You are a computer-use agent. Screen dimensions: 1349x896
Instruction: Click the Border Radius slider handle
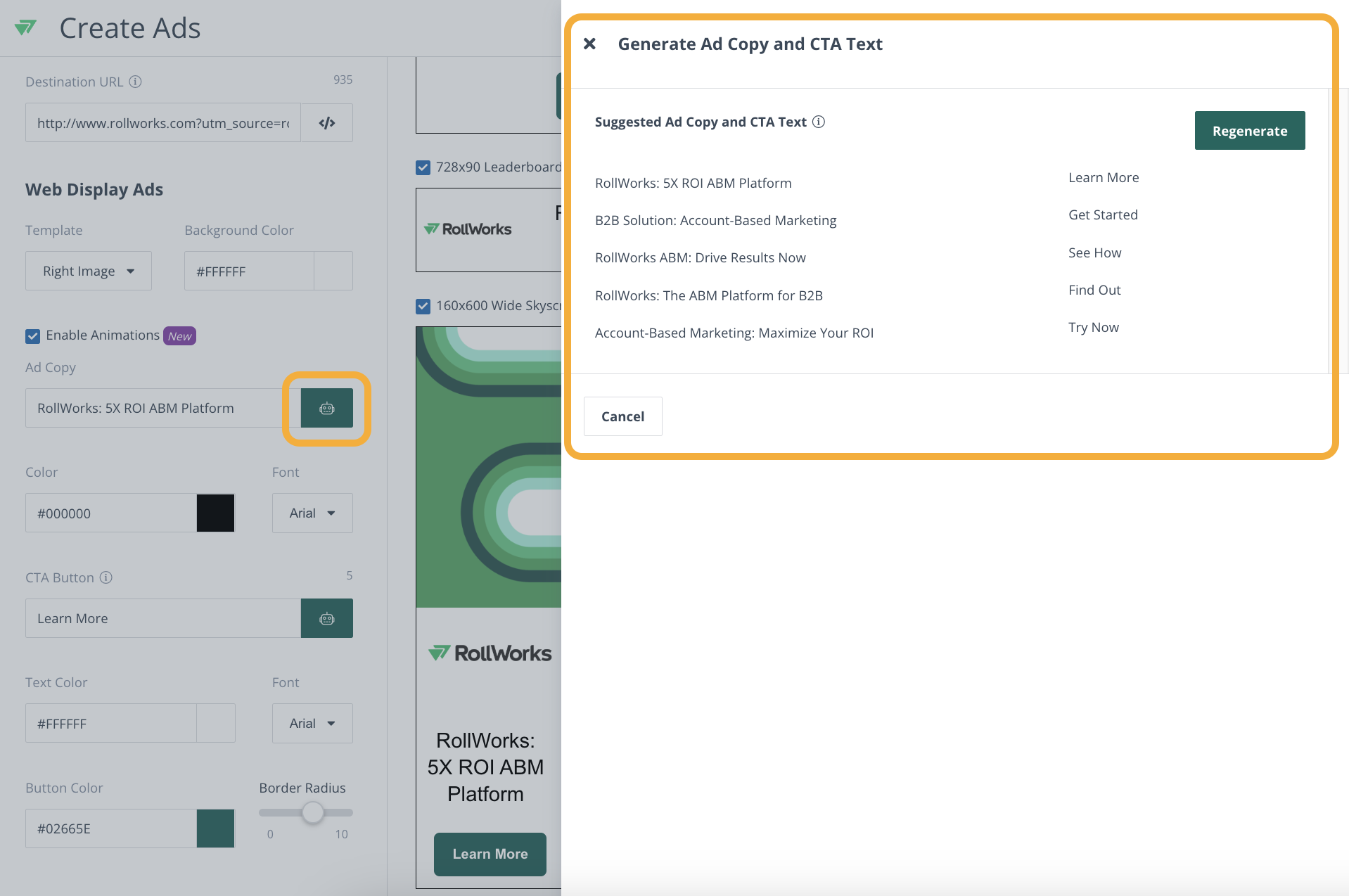[313, 812]
